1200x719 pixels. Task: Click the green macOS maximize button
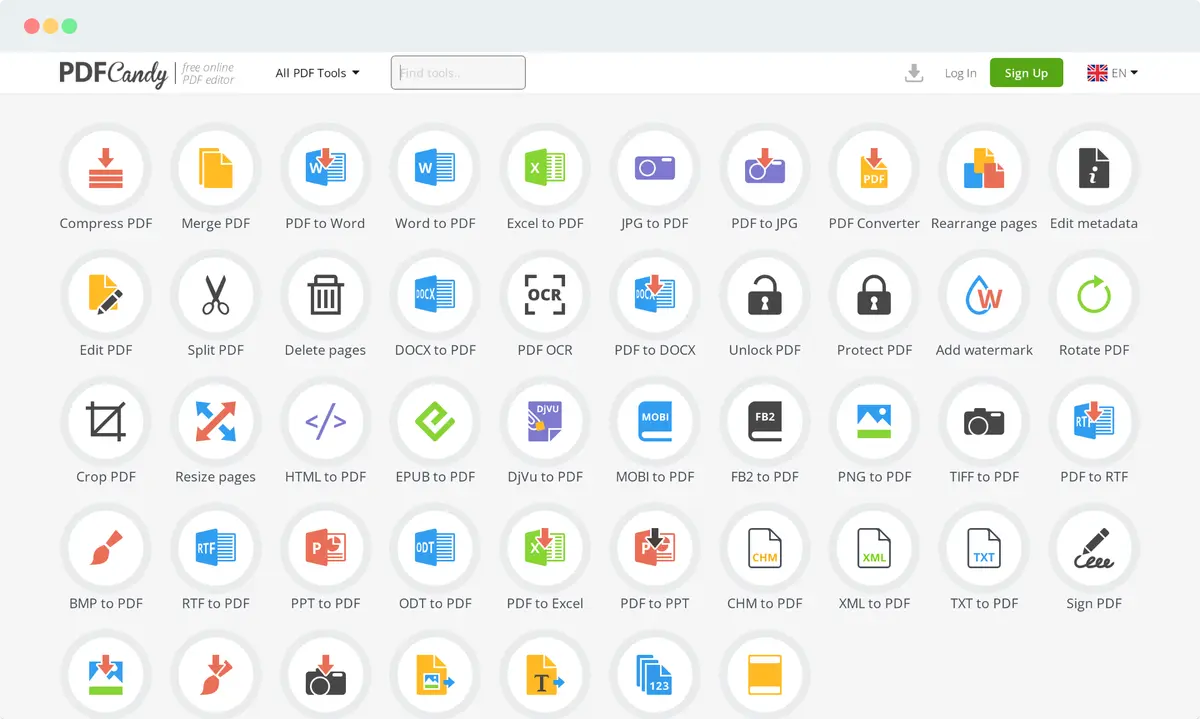pyautogui.click(x=69, y=26)
